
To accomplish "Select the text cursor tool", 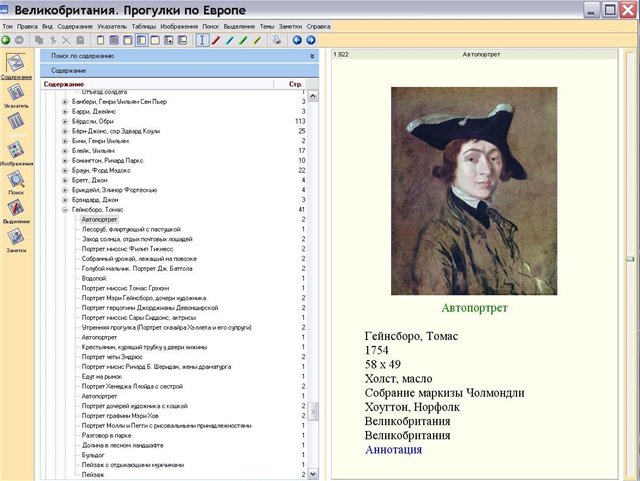I will (202, 40).
